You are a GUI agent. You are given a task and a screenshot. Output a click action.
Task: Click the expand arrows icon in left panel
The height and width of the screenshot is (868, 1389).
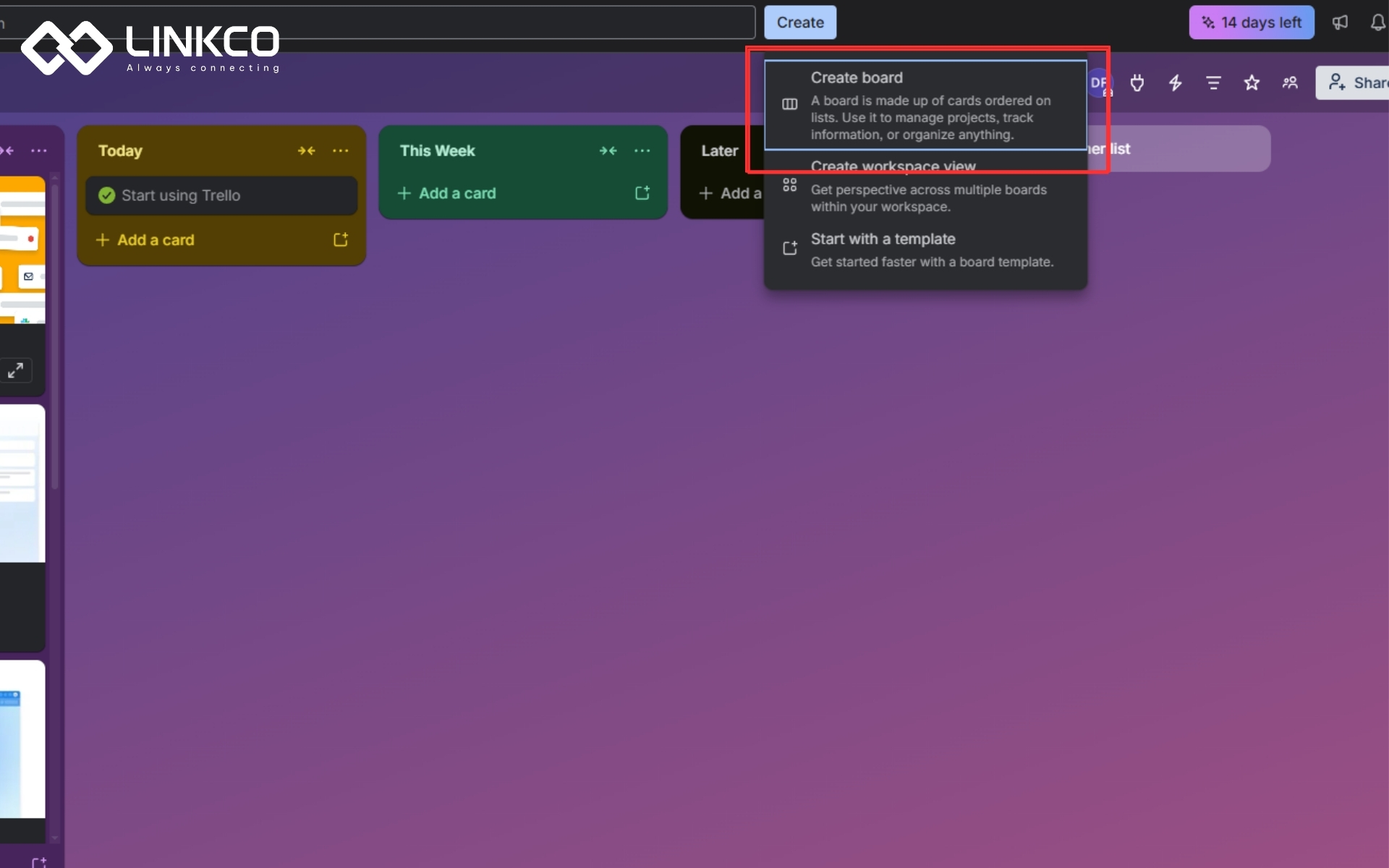pos(15,370)
